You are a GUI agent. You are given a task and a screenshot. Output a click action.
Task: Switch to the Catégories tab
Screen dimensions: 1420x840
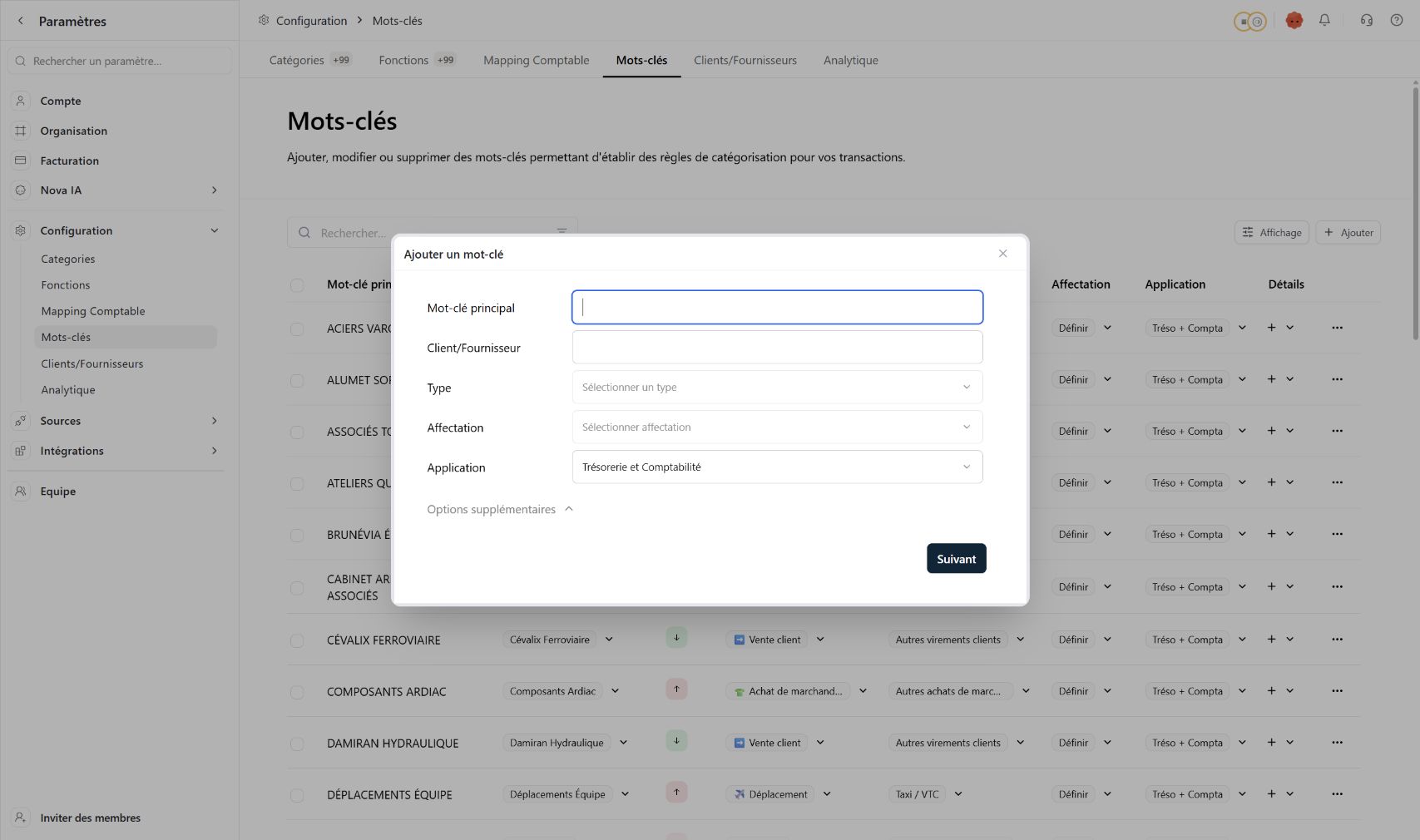click(309, 60)
